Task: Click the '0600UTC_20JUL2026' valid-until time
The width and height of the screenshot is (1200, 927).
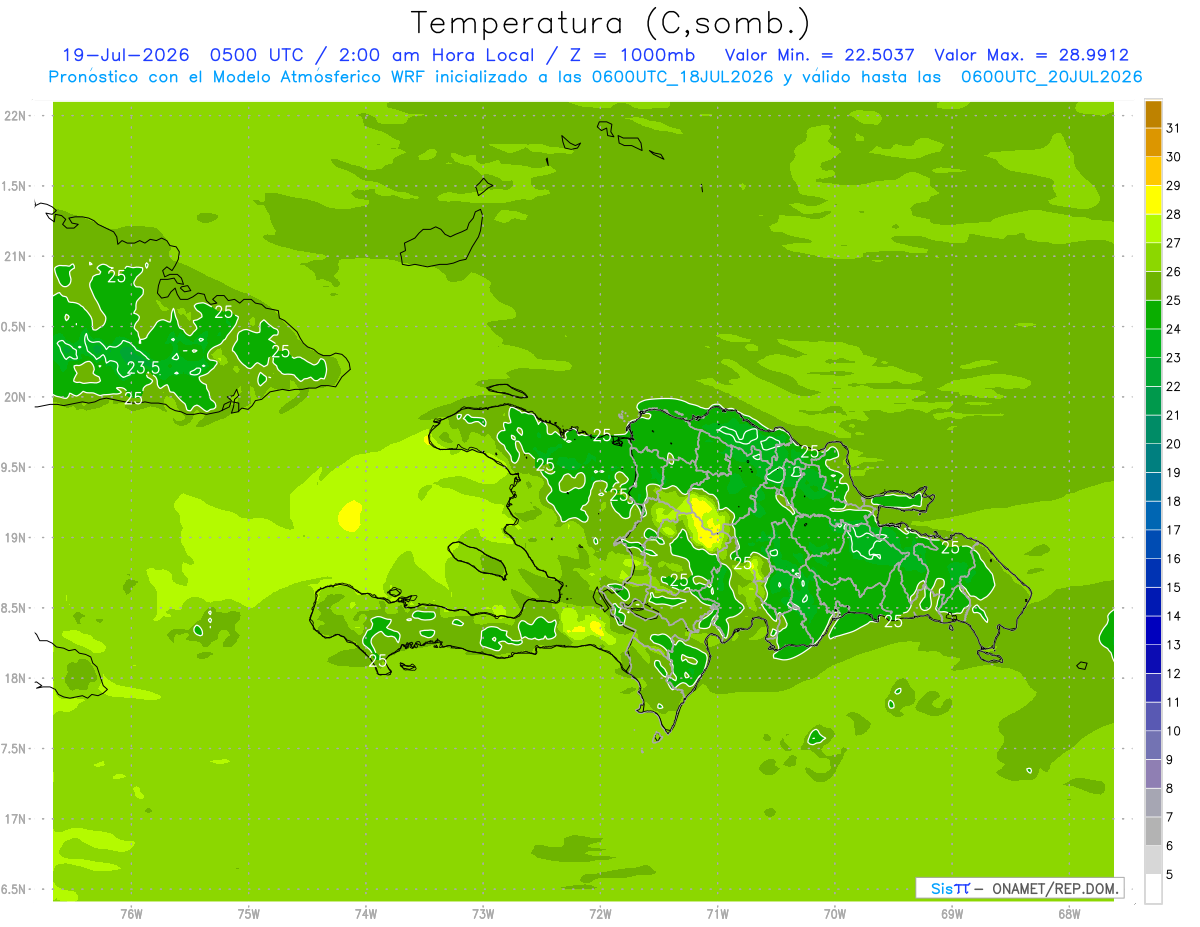Action: (1051, 77)
